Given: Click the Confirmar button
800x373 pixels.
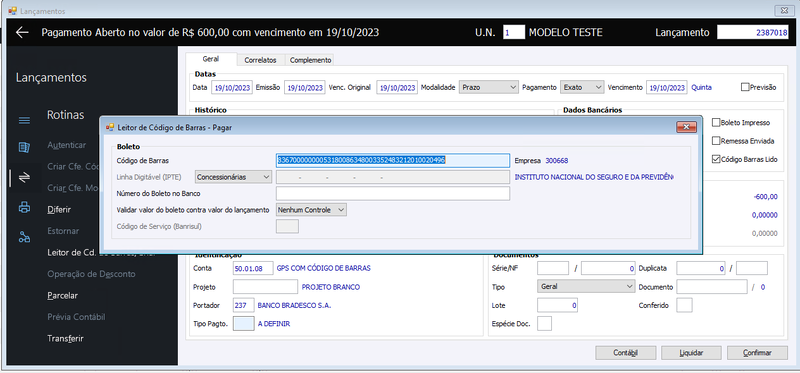Looking at the screenshot, I should point(757,353).
